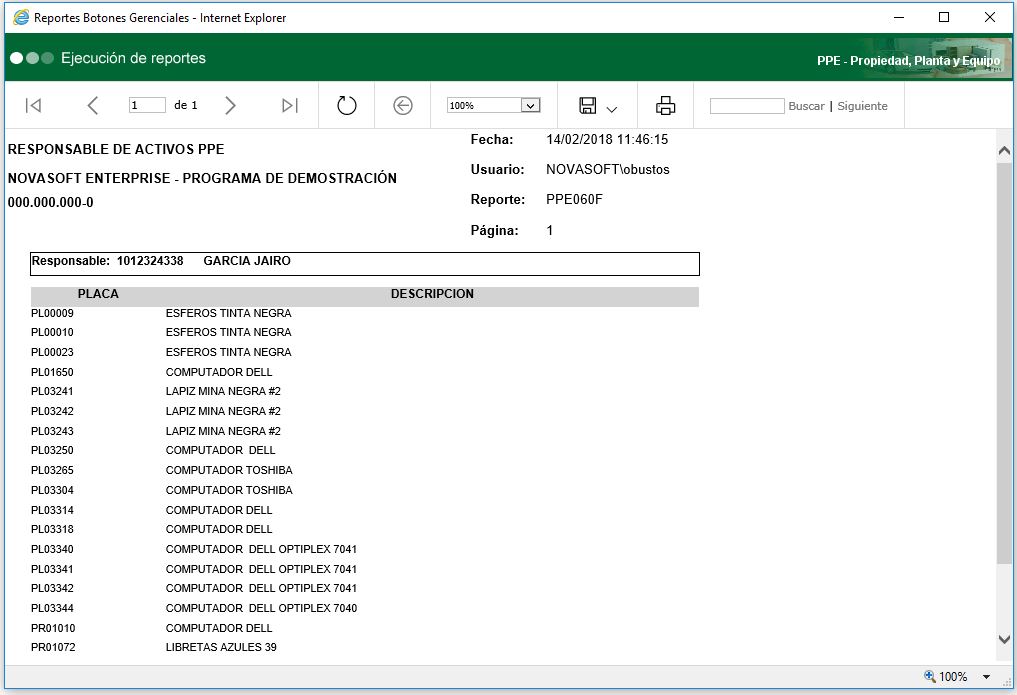
Task: Select placa PL03304
Action: [53, 490]
